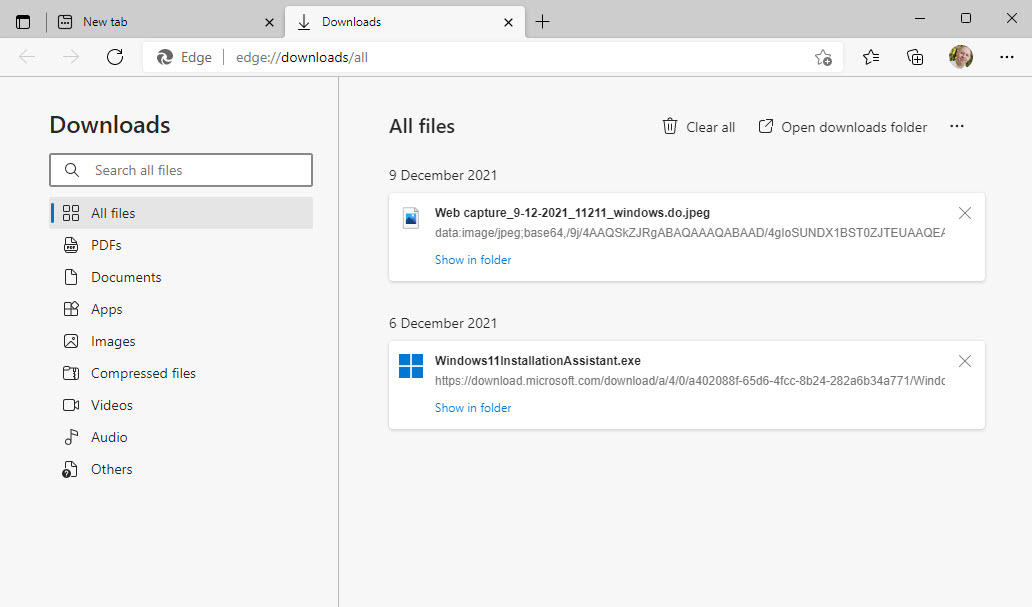Open the Collections icon

(915, 57)
